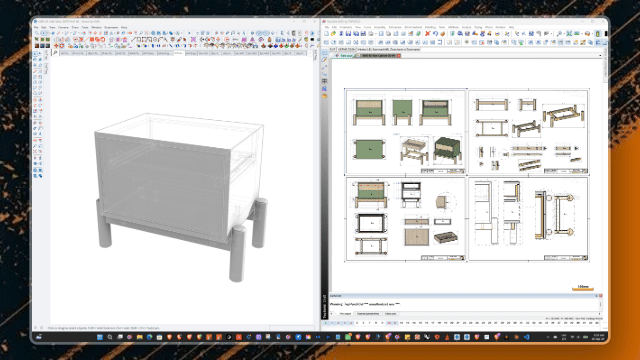Image resolution: width=640 pixels, height=360 pixels.
Task: Click the New document icon in TopSolid
Action: [x=326, y=33]
